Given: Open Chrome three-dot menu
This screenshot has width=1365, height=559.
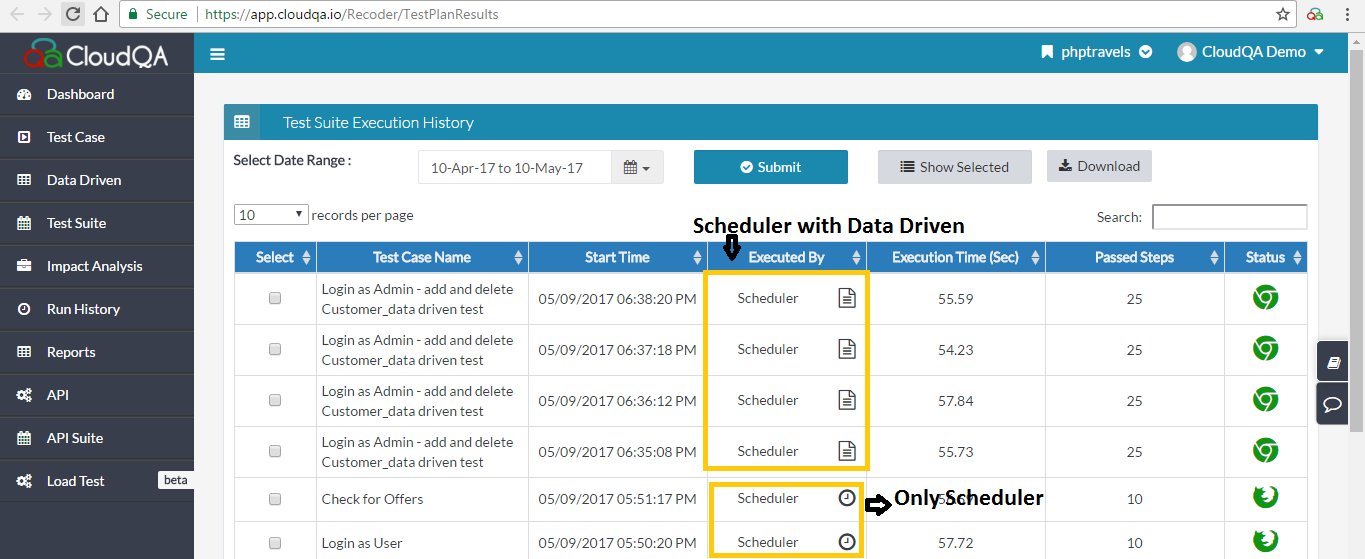Looking at the screenshot, I should point(1347,14).
